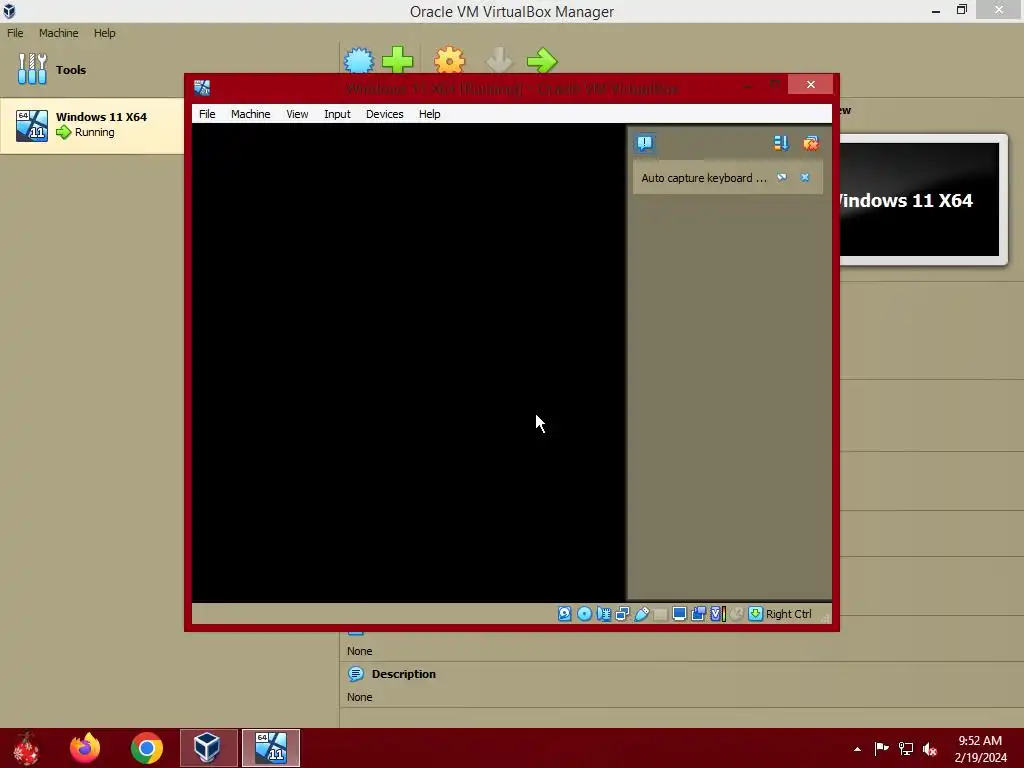Image resolution: width=1024 pixels, height=768 pixels.
Task: Open Machine menu in VM window
Action: tap(250, 114)
